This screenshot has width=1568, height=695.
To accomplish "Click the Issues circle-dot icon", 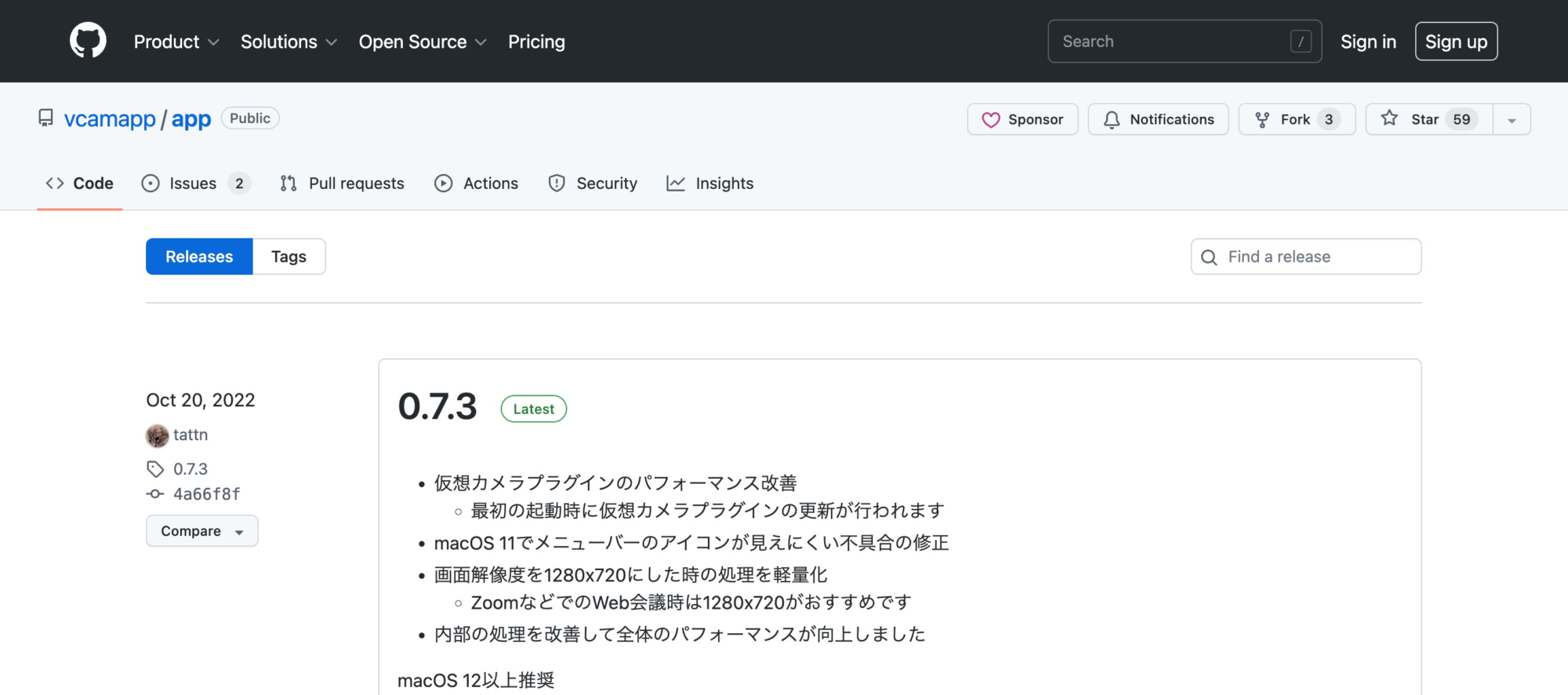I will [151, 184].
